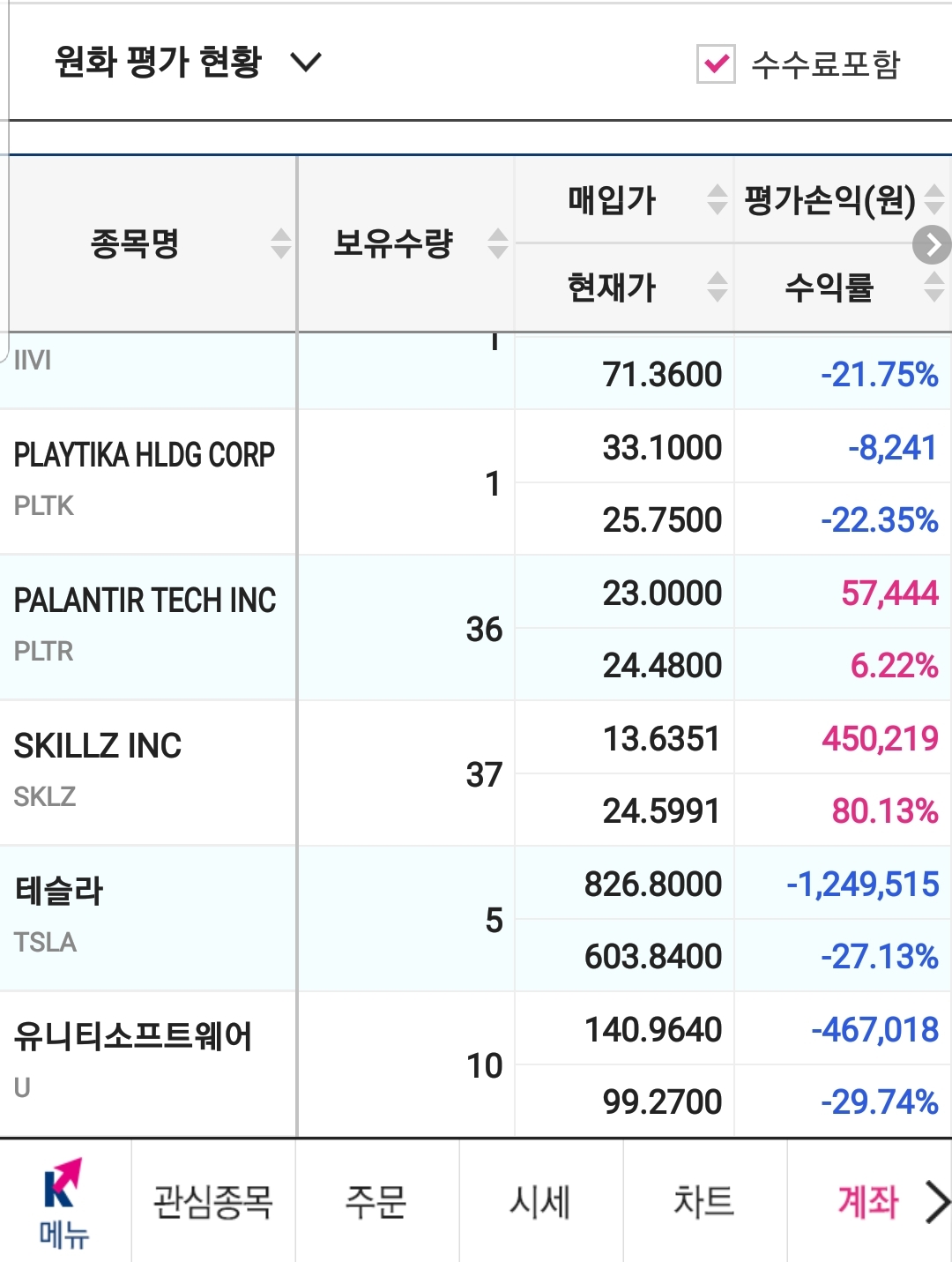Select SKILLZ INC stock name
This screenshot has width=952, height=1262.
coord(98,746)
